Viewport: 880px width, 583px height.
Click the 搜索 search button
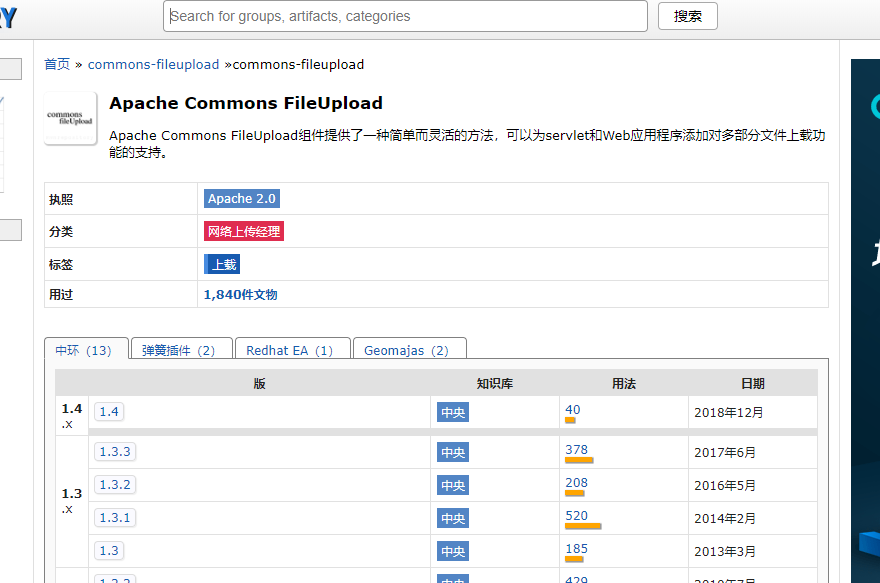coord(688,16)
